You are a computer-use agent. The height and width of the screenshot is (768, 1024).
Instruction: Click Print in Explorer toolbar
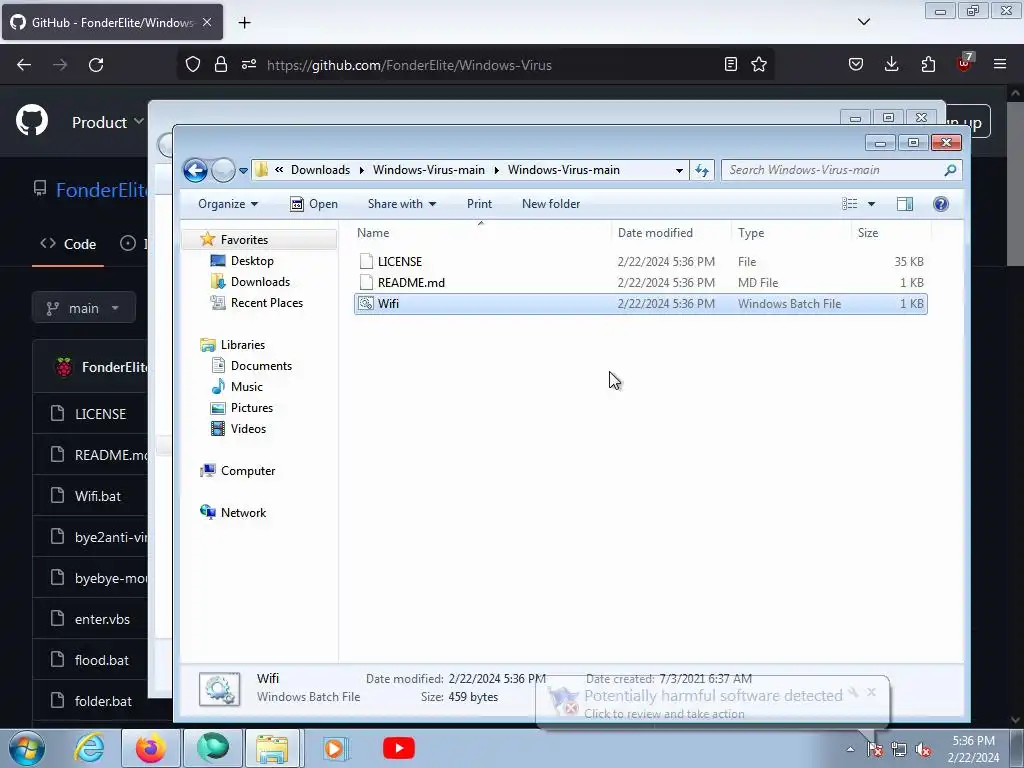479,204
